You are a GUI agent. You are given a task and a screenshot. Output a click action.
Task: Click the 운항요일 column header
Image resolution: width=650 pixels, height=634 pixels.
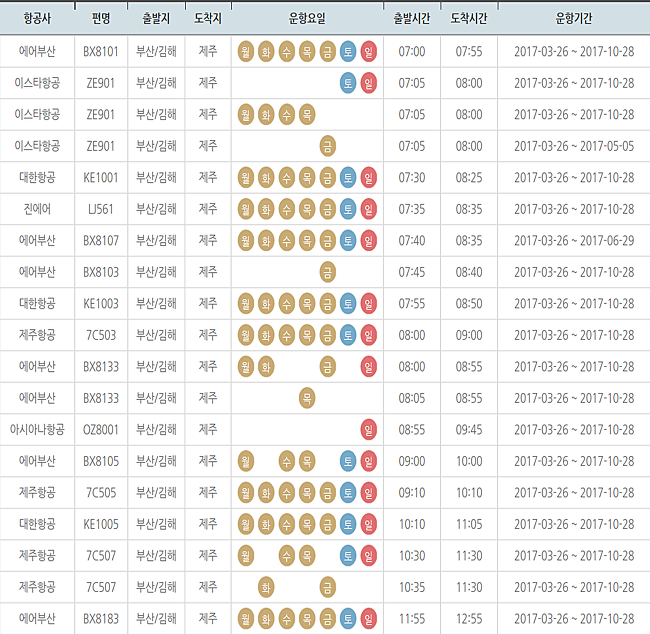(x=307, y=18)
